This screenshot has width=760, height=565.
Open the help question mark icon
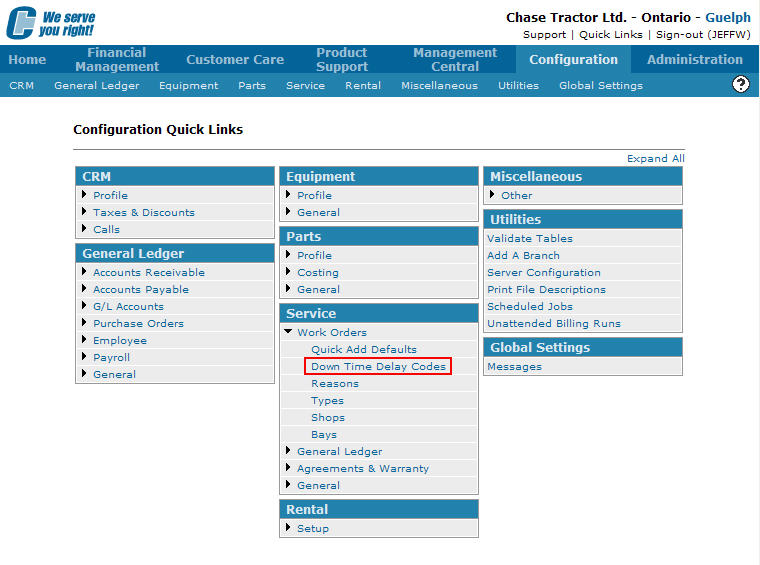(740, 84)
